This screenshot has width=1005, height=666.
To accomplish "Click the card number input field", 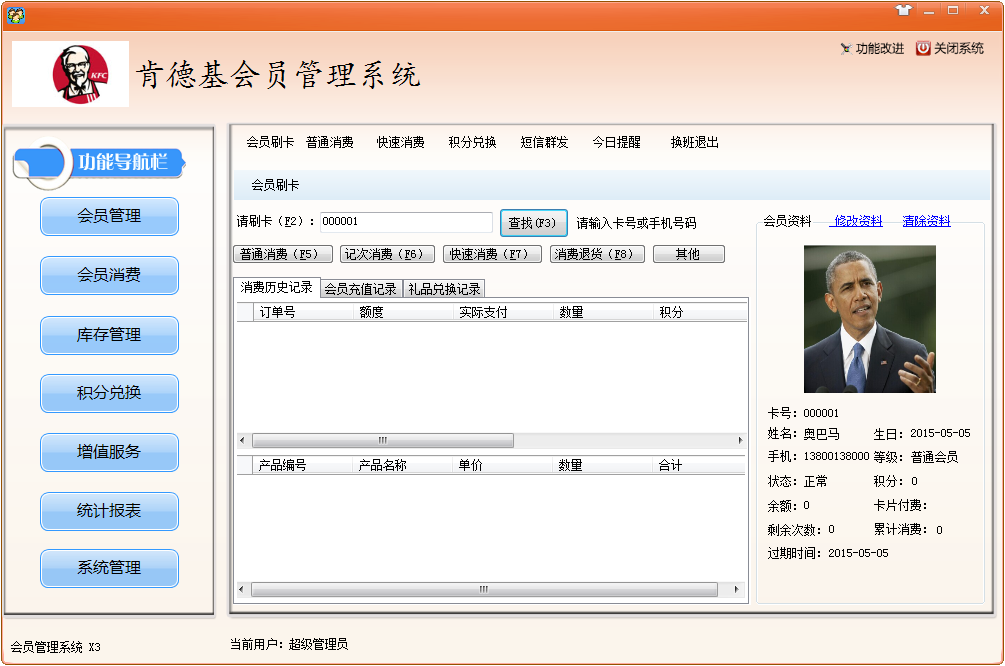I will coord(406,222).
